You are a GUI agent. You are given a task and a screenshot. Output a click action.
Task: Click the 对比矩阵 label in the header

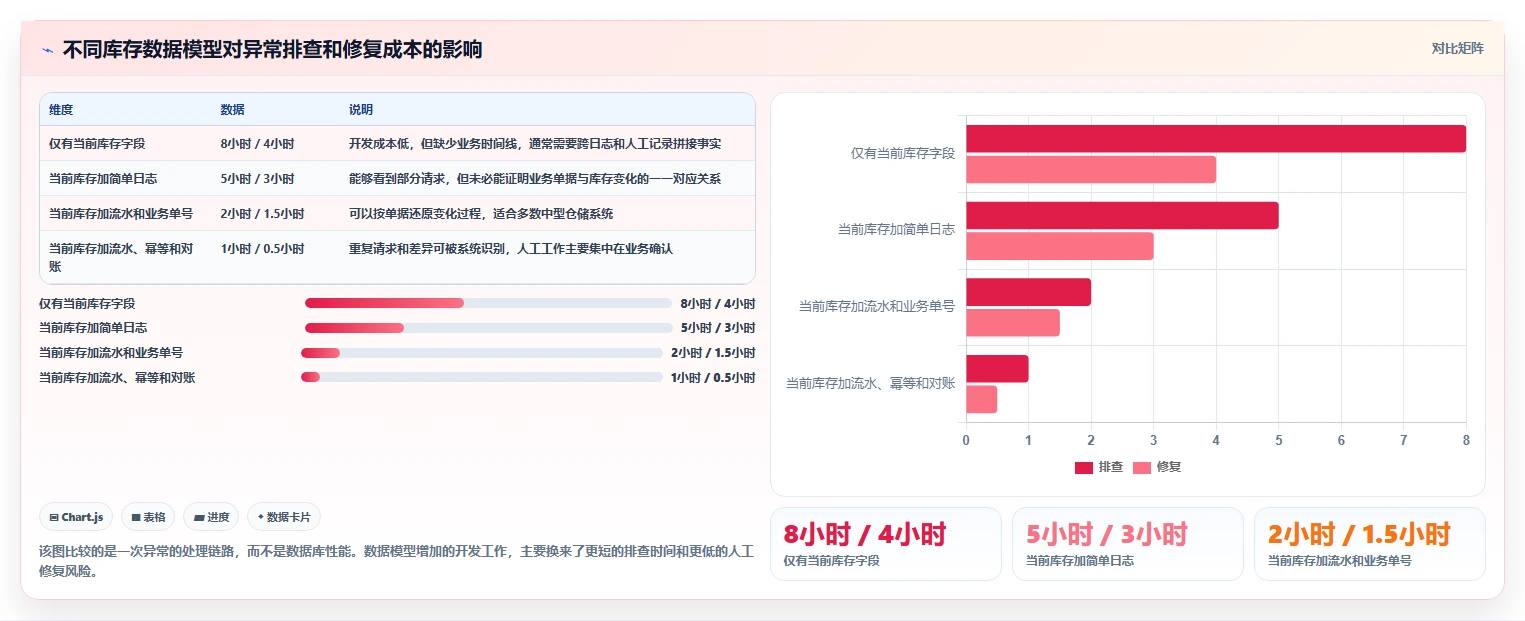click(1457, 48)
